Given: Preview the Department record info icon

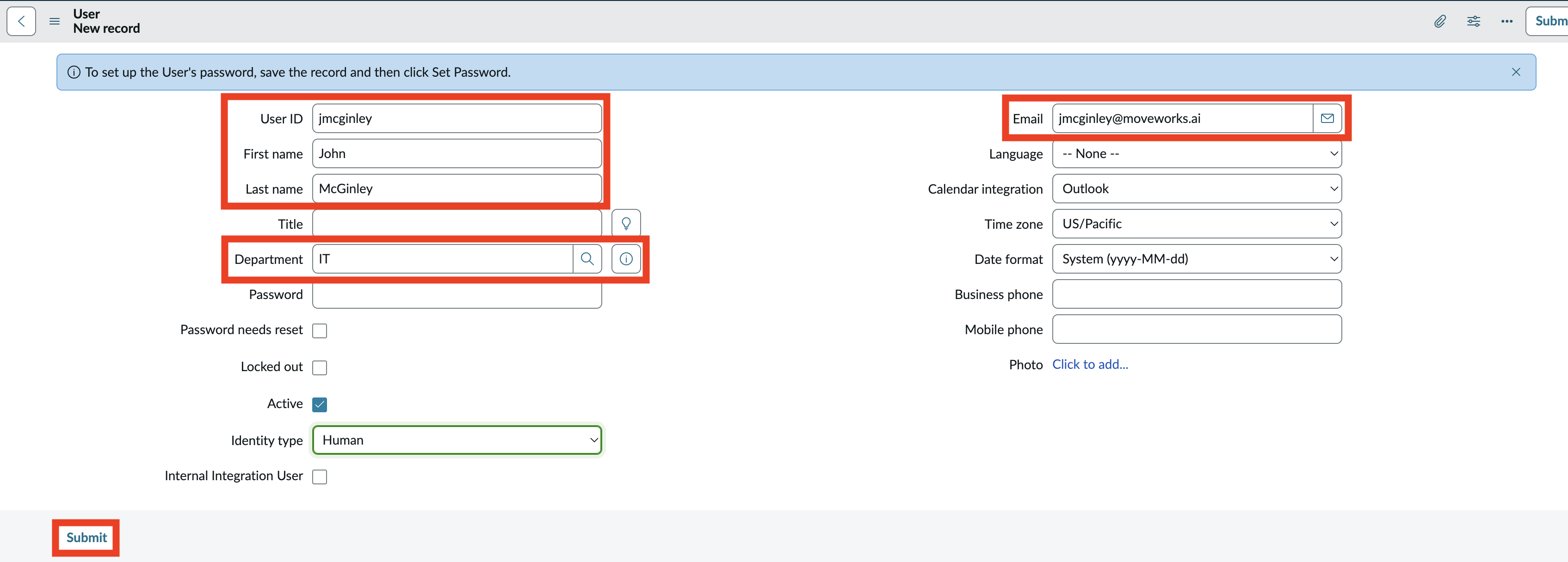Looking at the screenshot, I should pyautogui.click(x=626, y=259).
